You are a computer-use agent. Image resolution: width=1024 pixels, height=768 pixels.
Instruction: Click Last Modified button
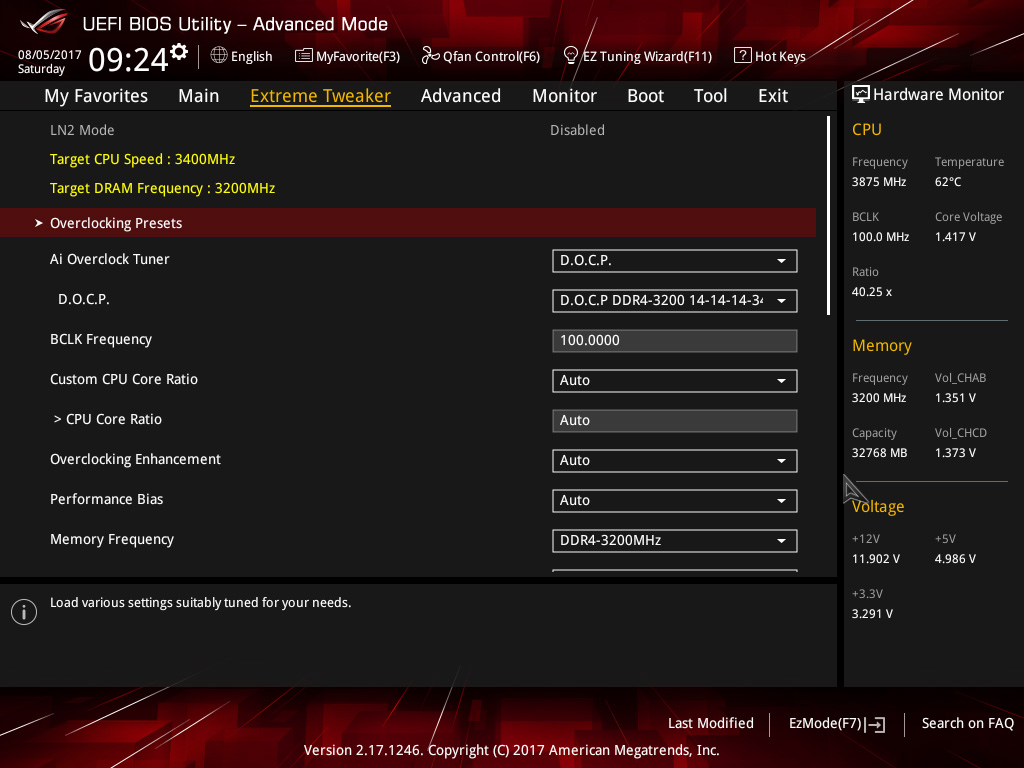pos(711,724)
